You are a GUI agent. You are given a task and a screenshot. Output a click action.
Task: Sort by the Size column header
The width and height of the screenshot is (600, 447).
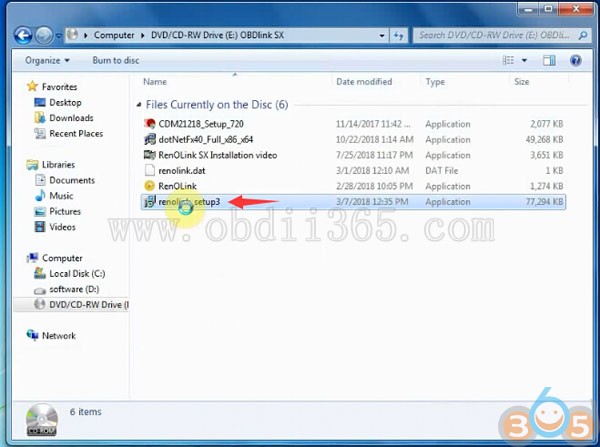[522, 82]
